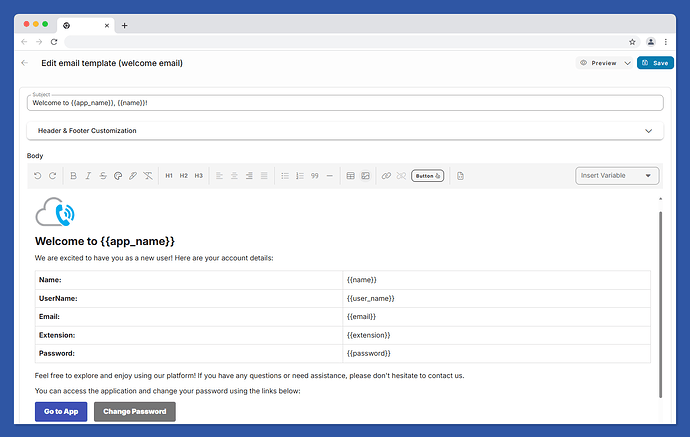Go forward in browser history
690x437 pixels.
point(39,42)
